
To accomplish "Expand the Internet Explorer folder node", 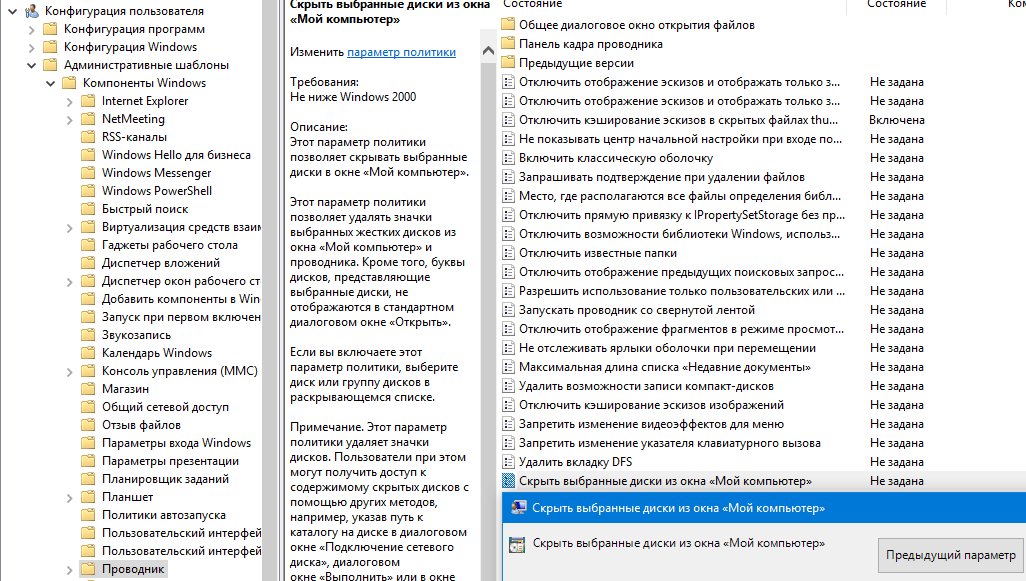I will point(69,101).
